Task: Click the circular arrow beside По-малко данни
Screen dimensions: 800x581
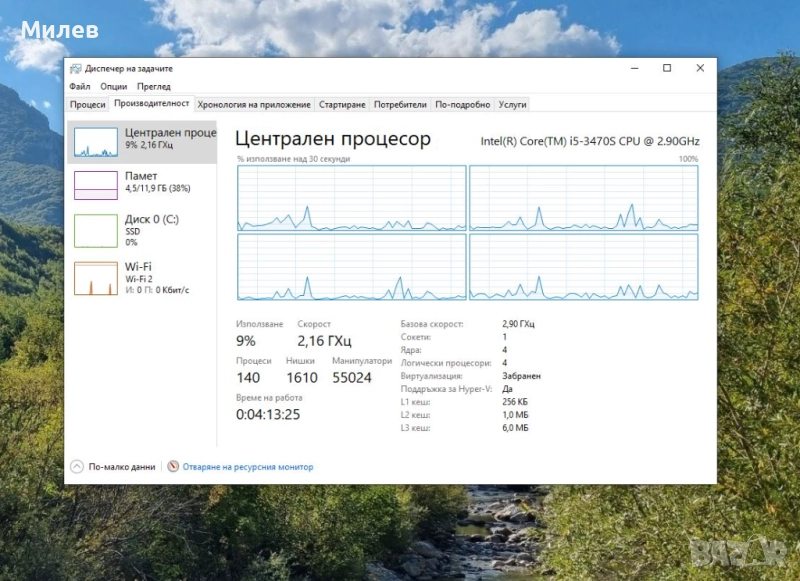Action: pyautogui.click(x=79, y=464)
